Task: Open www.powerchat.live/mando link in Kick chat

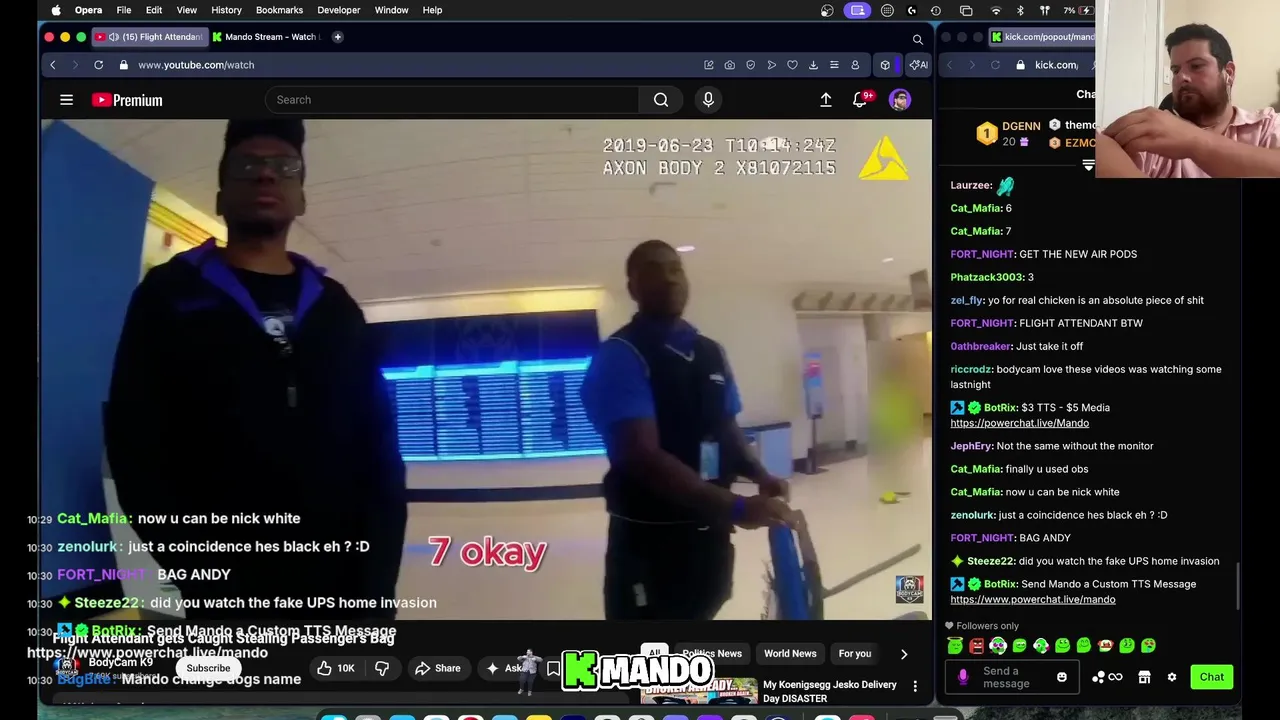Action: coord(1032,599)
